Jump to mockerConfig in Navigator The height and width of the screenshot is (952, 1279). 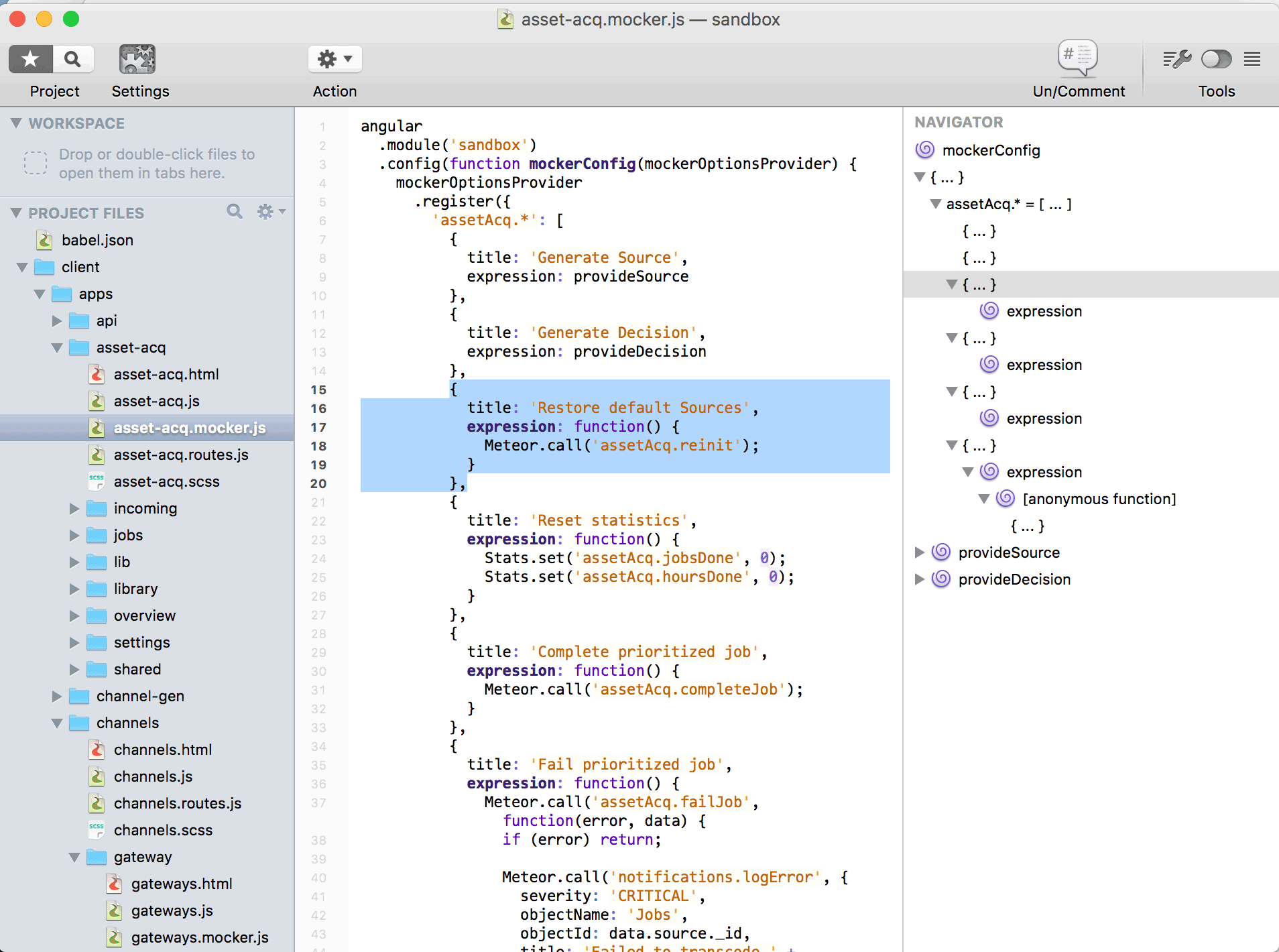coord(991,150)
